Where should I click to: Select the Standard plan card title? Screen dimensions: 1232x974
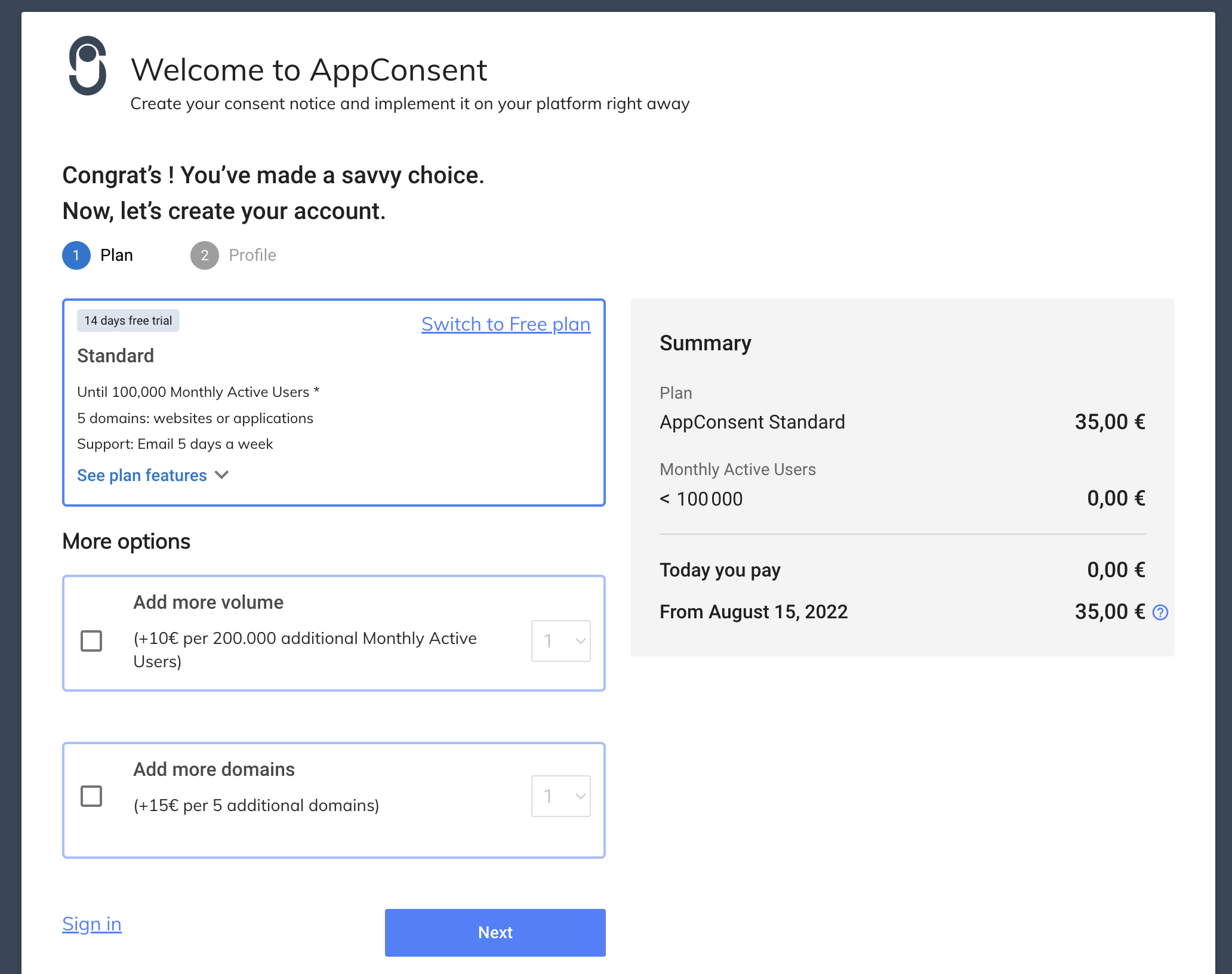tap(116, 356)
